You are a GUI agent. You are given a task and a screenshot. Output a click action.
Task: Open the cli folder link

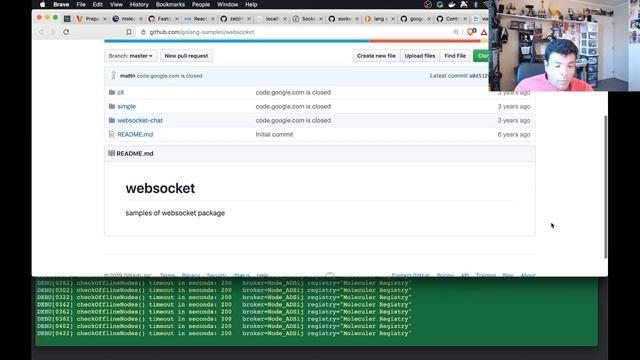120,92
